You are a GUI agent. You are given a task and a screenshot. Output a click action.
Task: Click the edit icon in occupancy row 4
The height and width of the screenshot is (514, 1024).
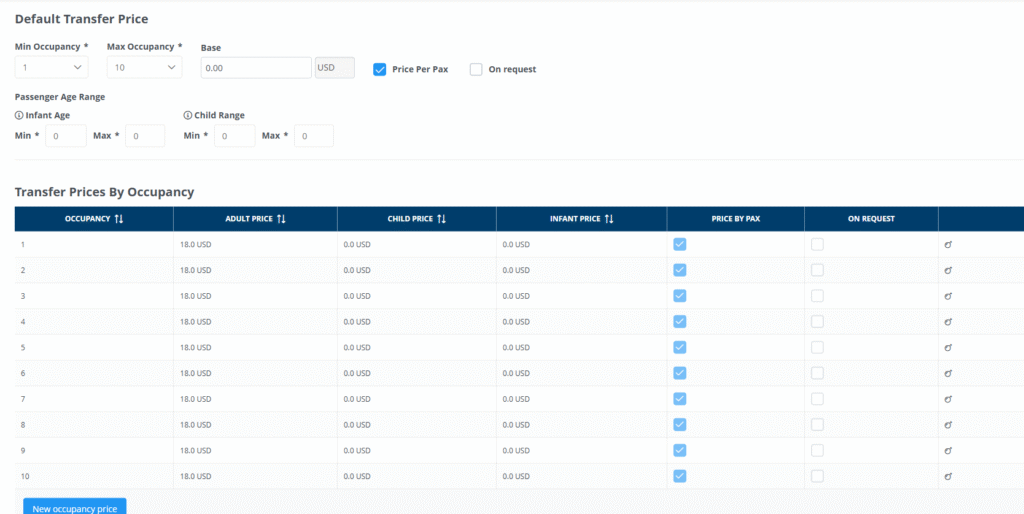[x=948, y=322]
